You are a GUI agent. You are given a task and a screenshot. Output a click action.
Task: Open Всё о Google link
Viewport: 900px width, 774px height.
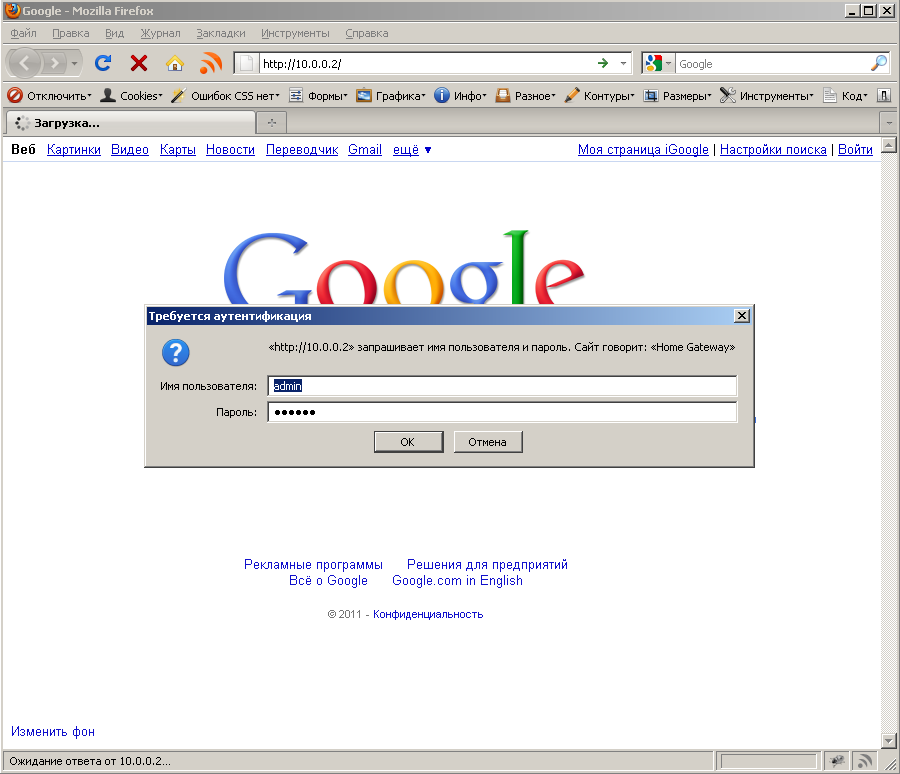point(328,580)
